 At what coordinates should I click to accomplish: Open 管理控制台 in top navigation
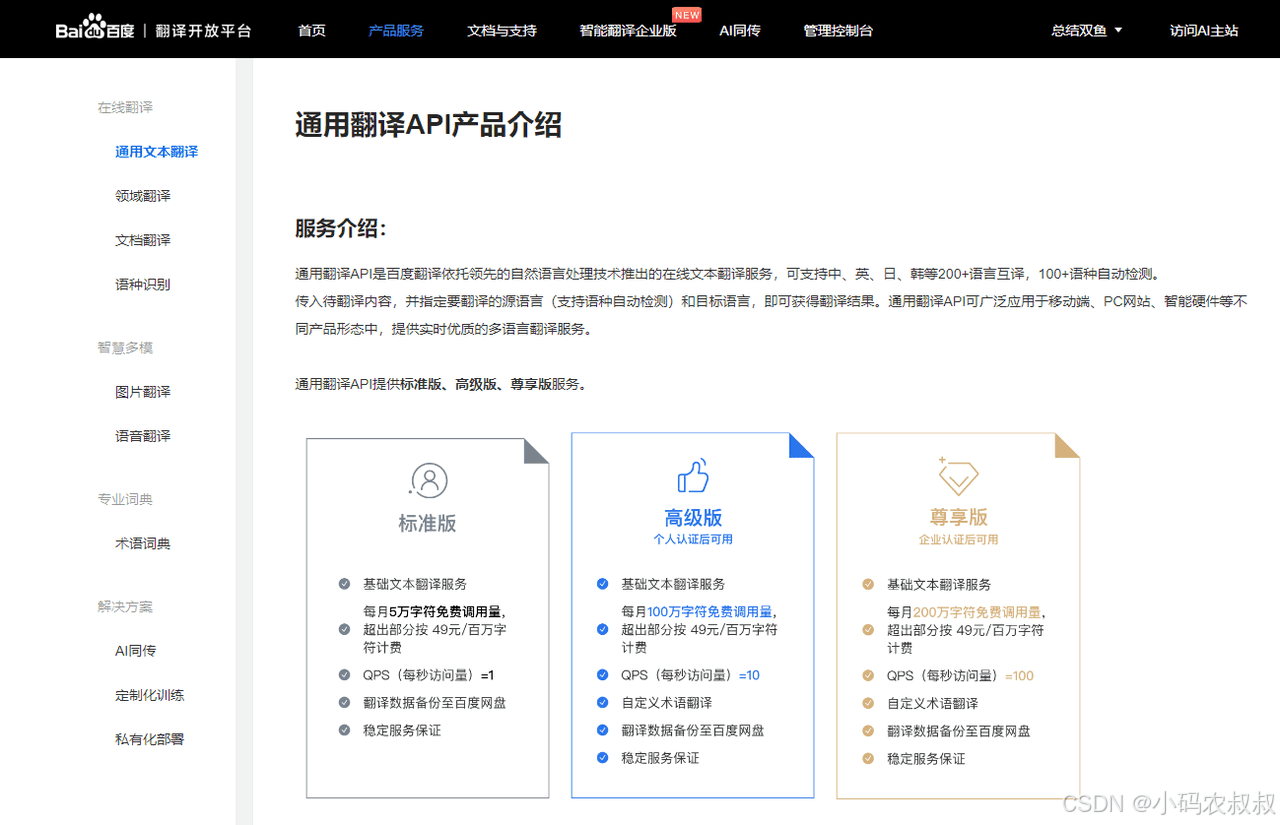[x=838, y=31]
